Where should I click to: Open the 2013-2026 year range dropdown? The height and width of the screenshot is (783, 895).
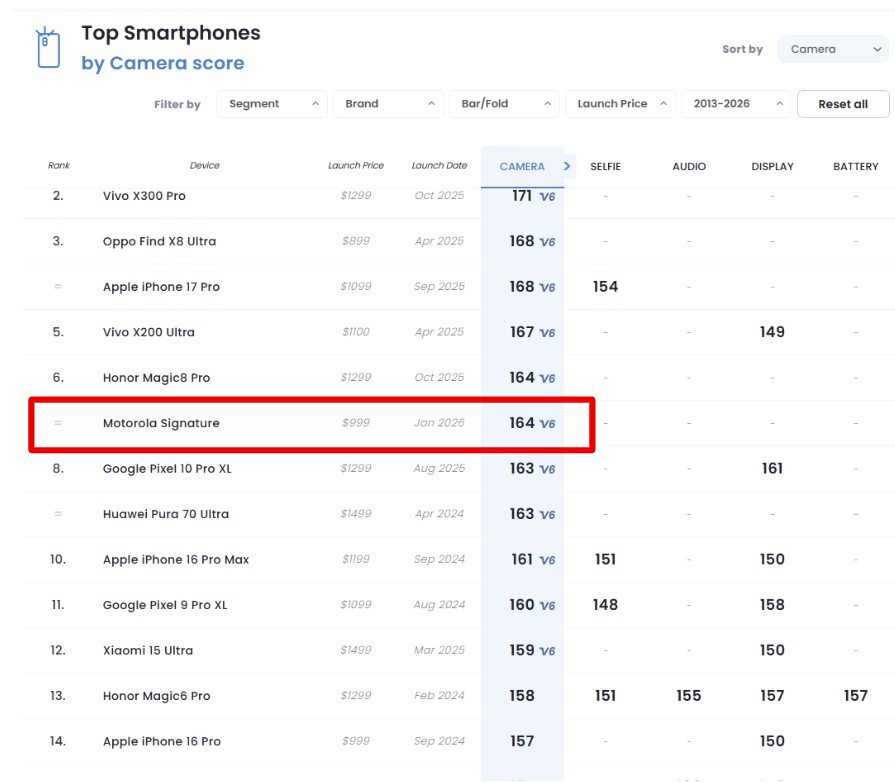click(x=735, y=104)
